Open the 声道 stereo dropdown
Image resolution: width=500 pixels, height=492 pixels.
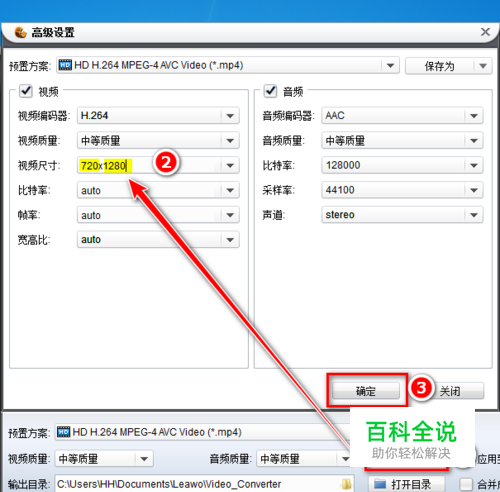tap(402, 215)
